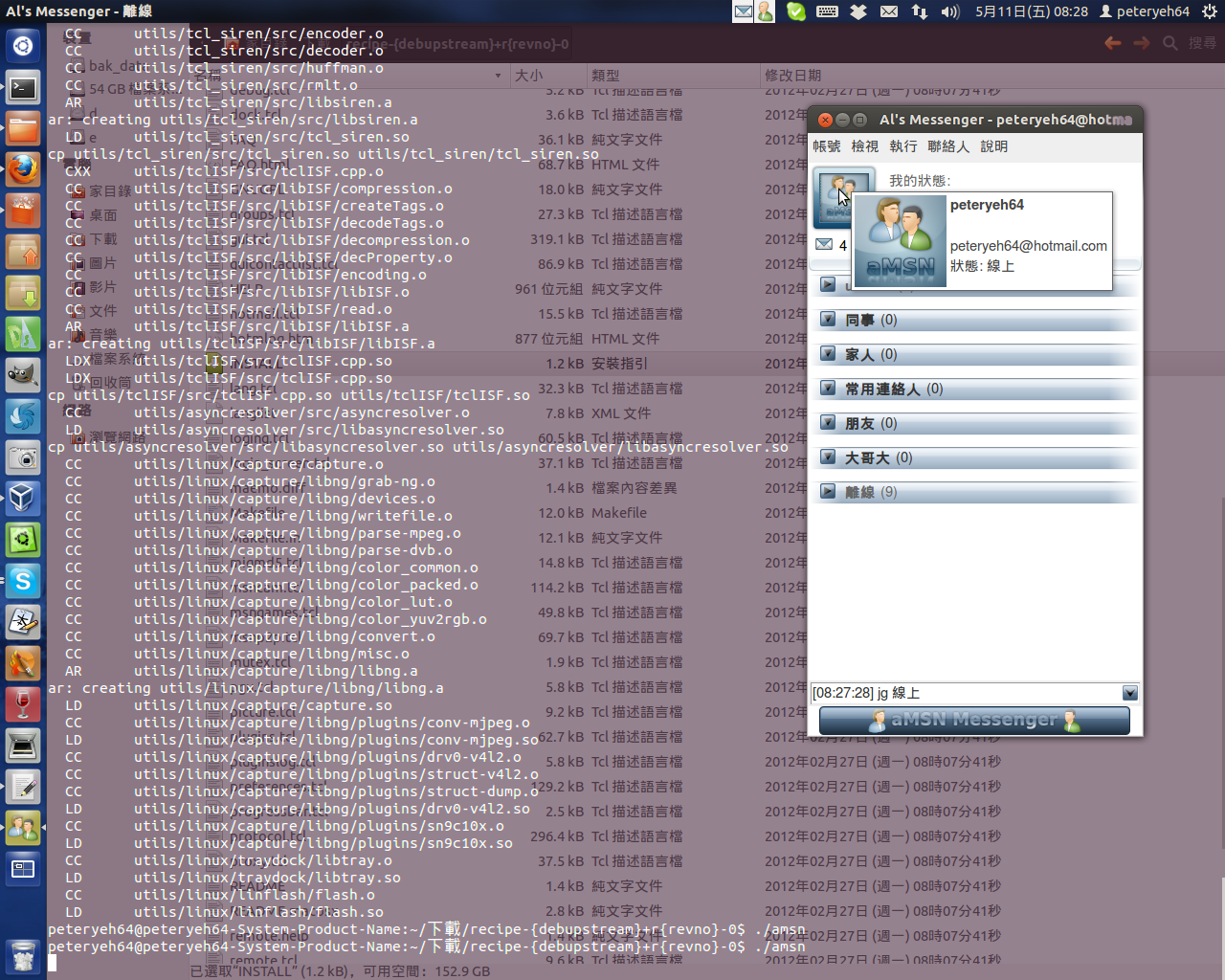Screen dimensions: 1225x980
Task: Click the search magnifier in the file manager
Action: pyautogui.click(x=1170, y=43)
